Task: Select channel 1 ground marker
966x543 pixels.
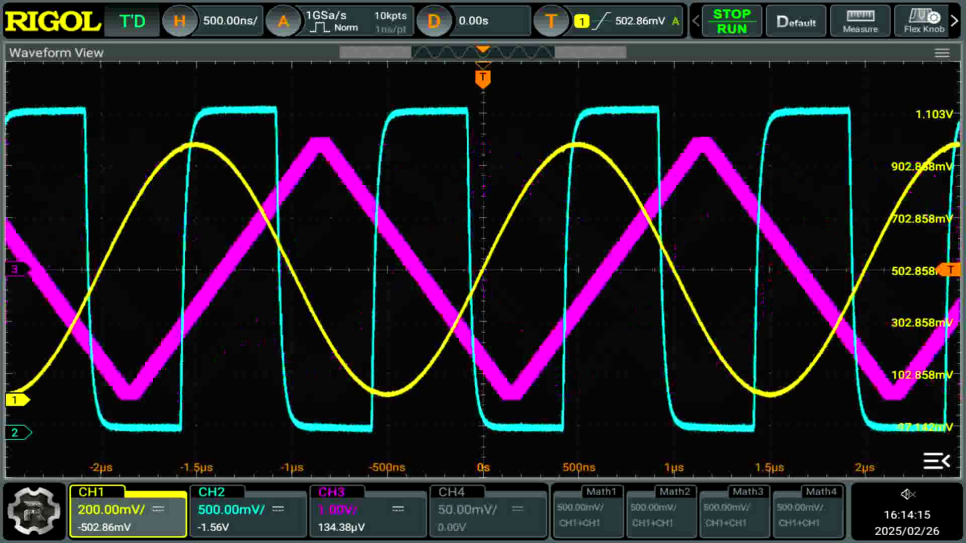Action: point(17,400)
